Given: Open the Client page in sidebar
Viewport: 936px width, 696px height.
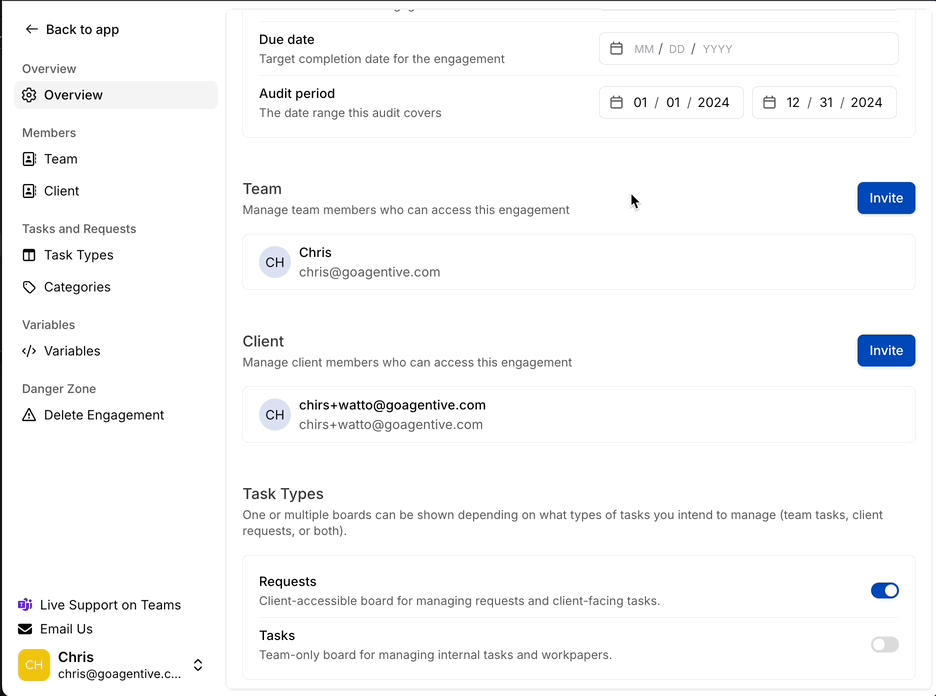Looking at the screenshot, I should [x=61, y=191].
